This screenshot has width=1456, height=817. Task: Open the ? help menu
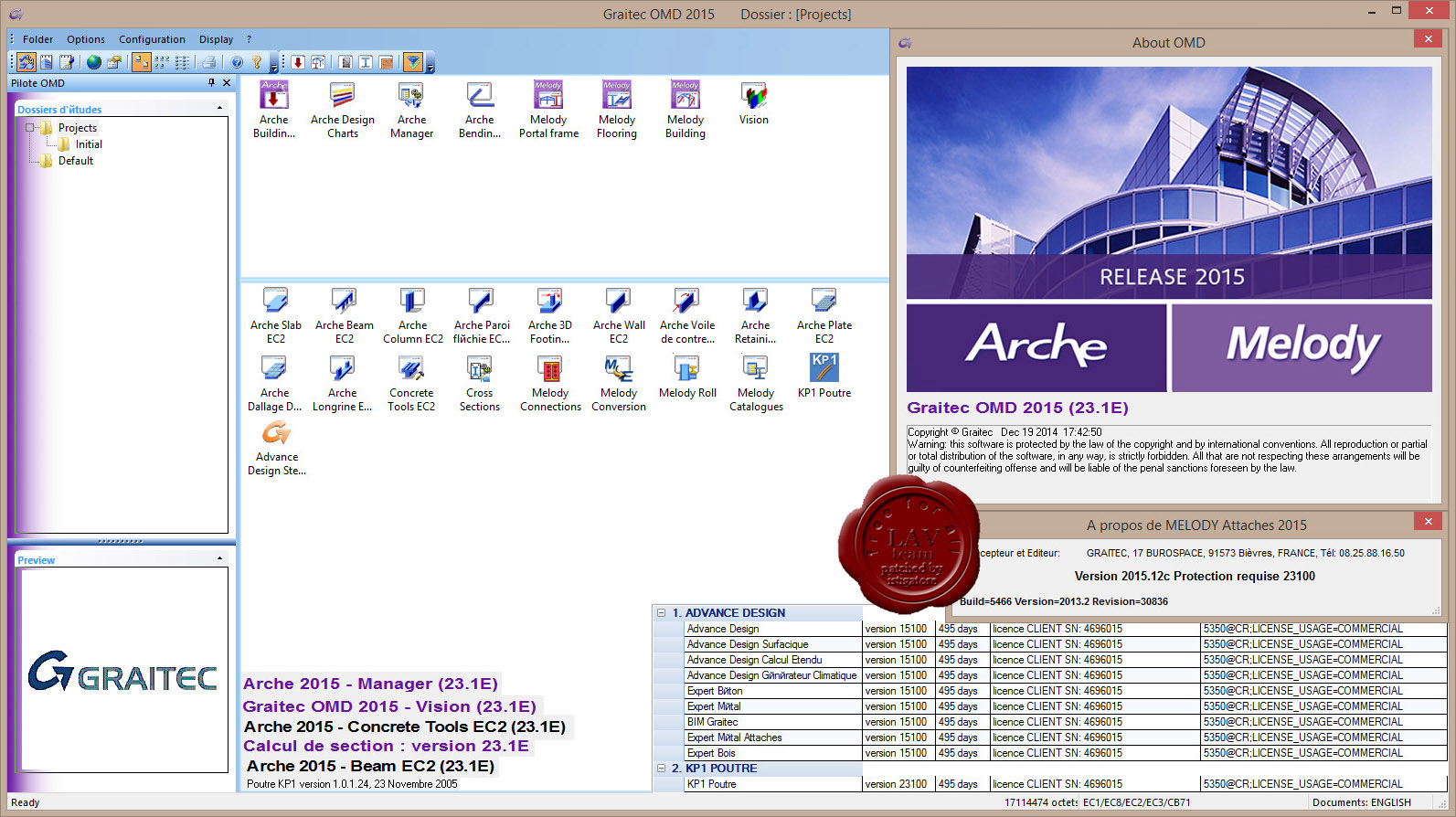click(249, 39)
